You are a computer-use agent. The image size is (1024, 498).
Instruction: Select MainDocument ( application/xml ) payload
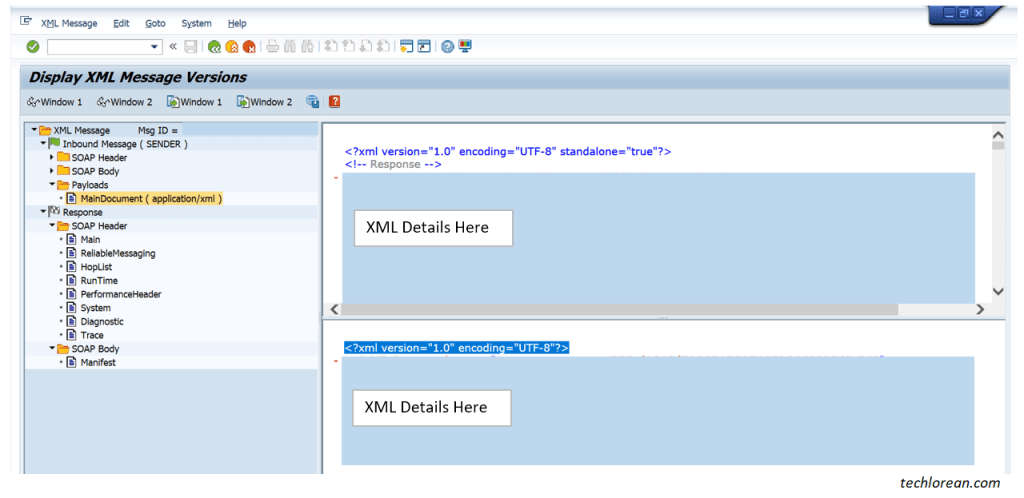(x=152, y=198)
